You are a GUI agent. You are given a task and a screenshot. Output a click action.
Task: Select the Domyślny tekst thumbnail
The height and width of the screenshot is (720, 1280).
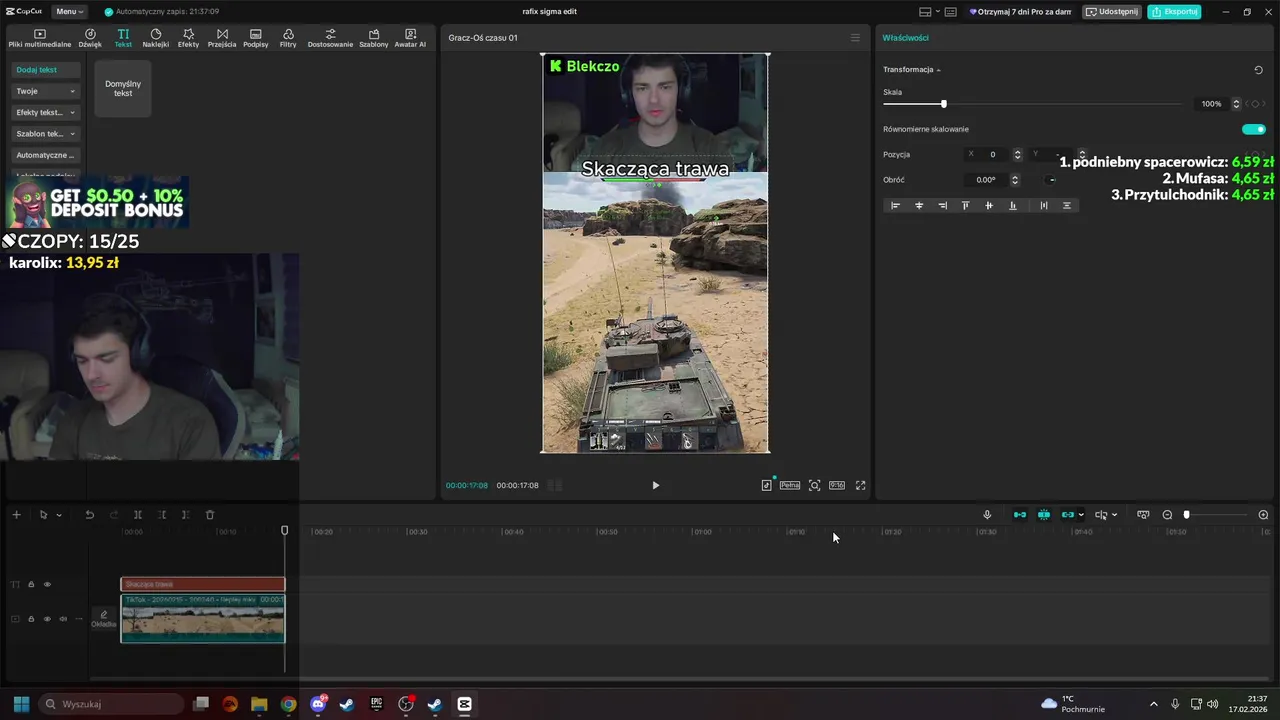(123, 88)
